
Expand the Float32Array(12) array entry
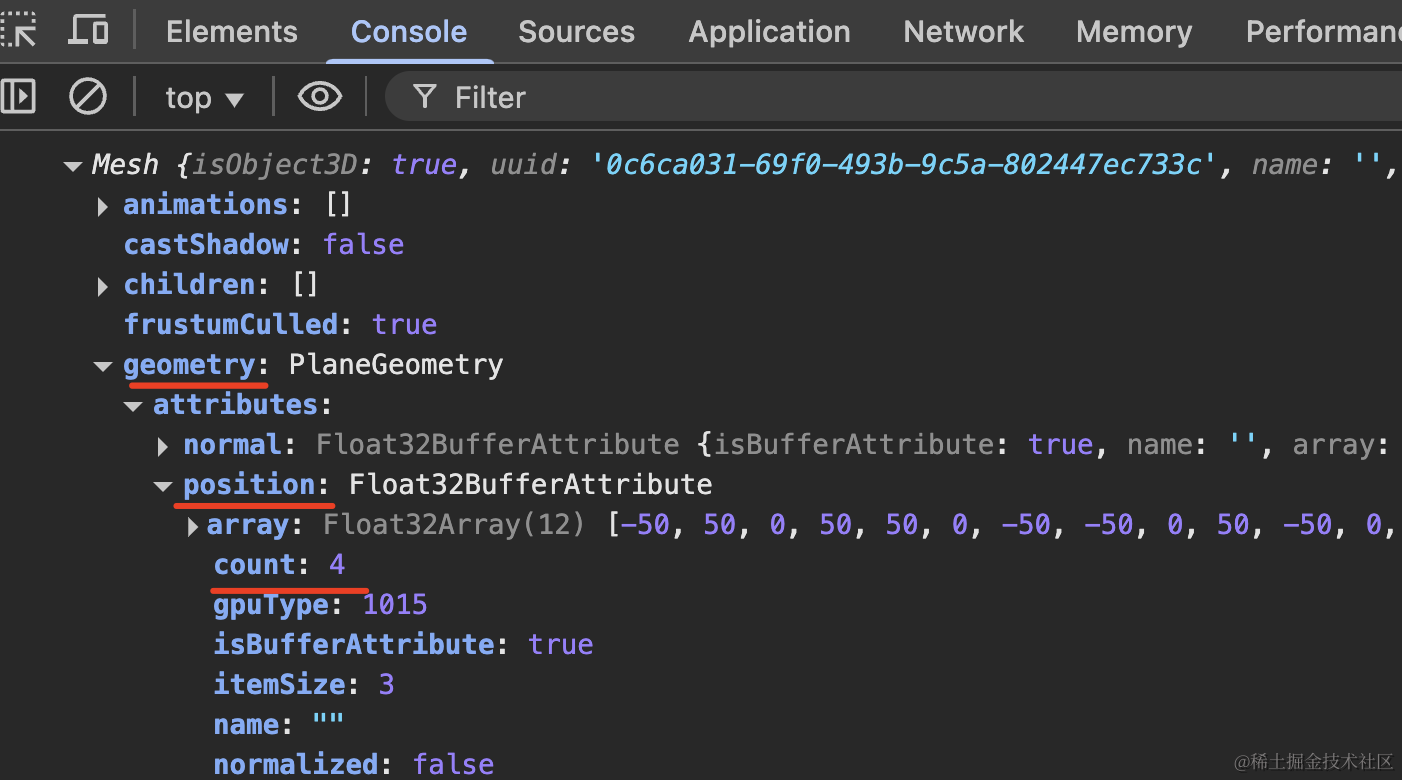193,526
